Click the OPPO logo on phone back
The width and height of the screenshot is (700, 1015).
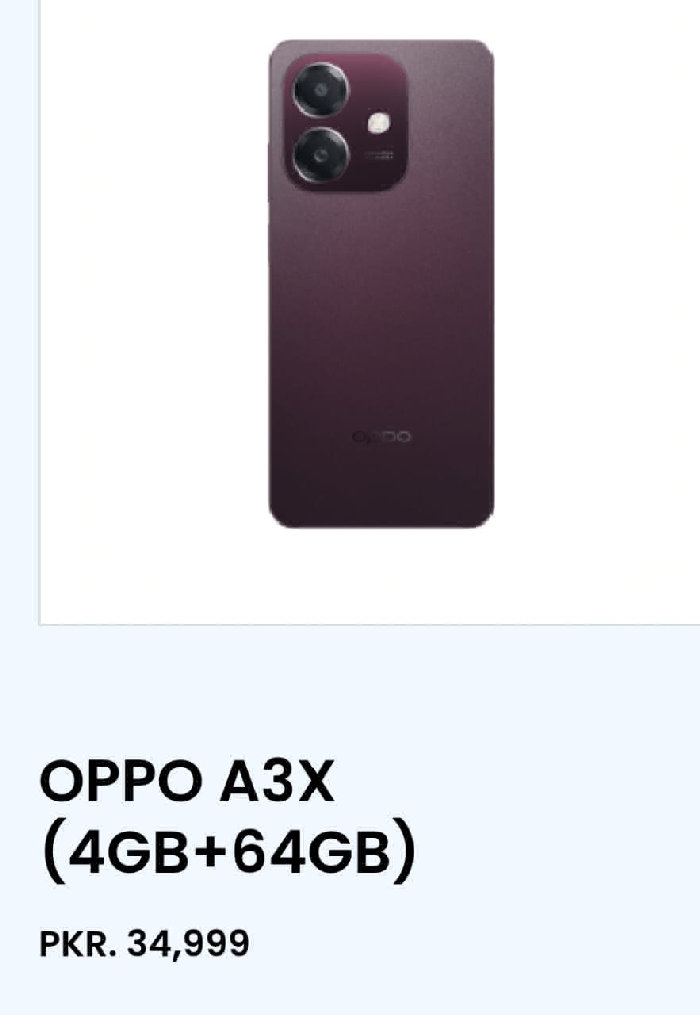pos(381,437)
